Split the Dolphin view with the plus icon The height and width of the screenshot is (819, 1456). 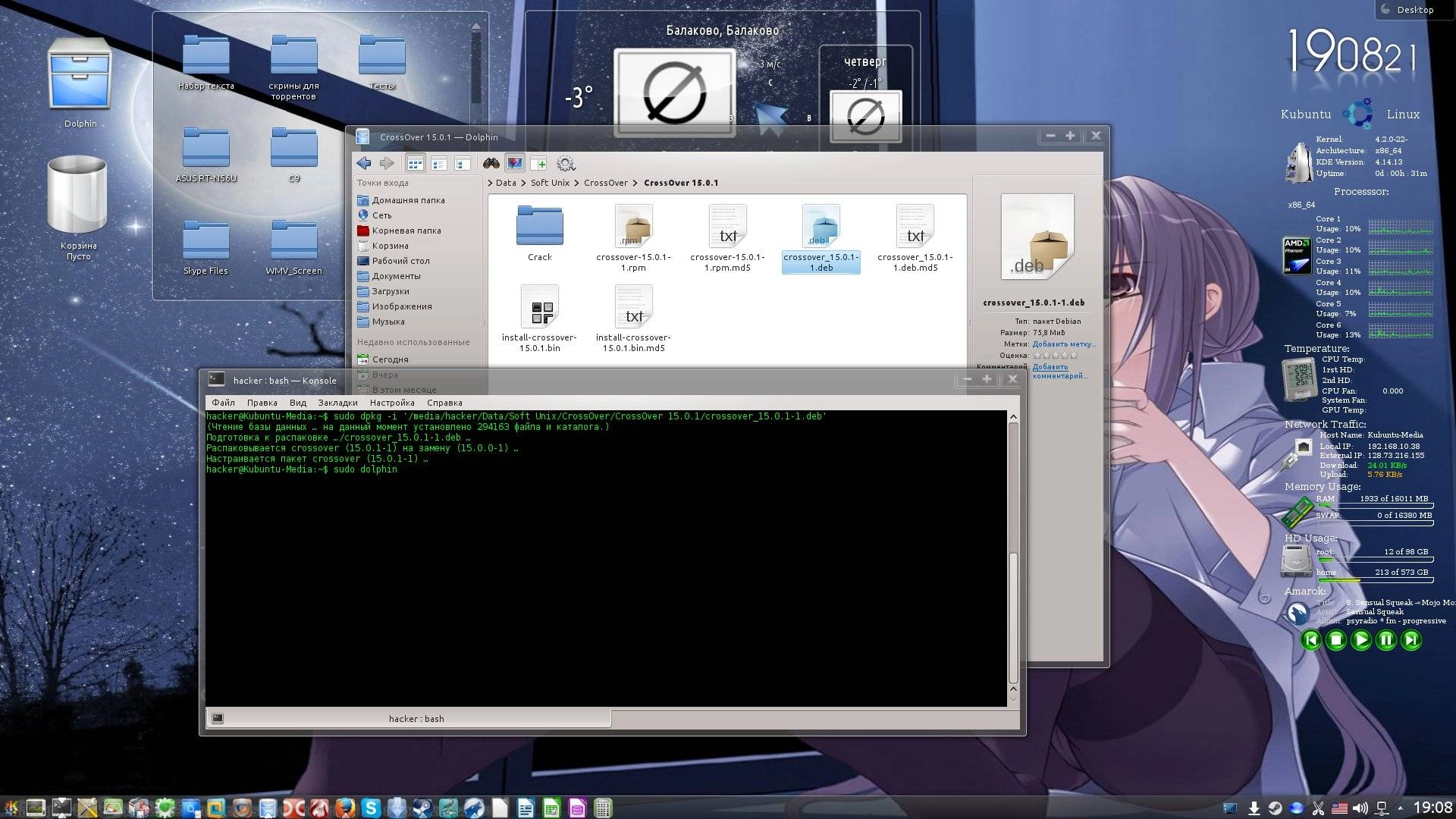pos(538,163)
